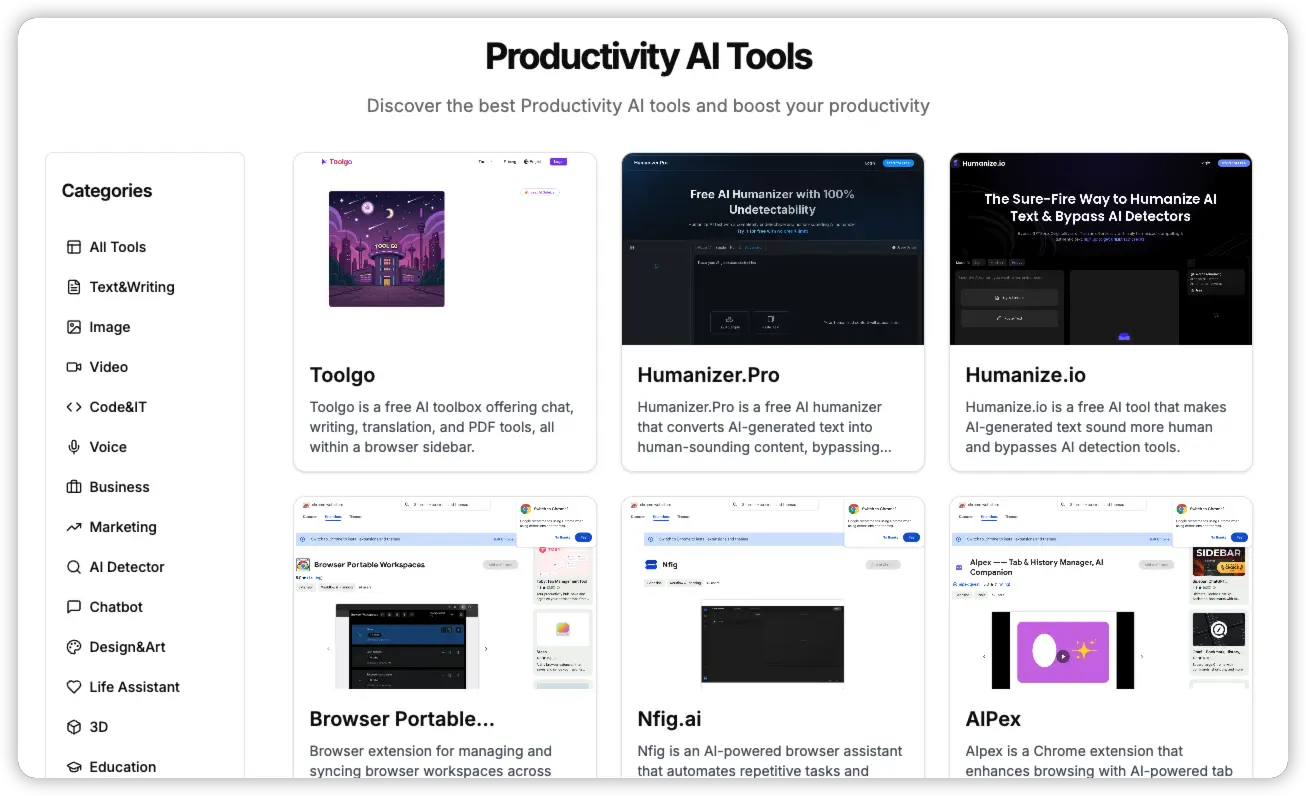Open the 3D category label

(99, 727)
